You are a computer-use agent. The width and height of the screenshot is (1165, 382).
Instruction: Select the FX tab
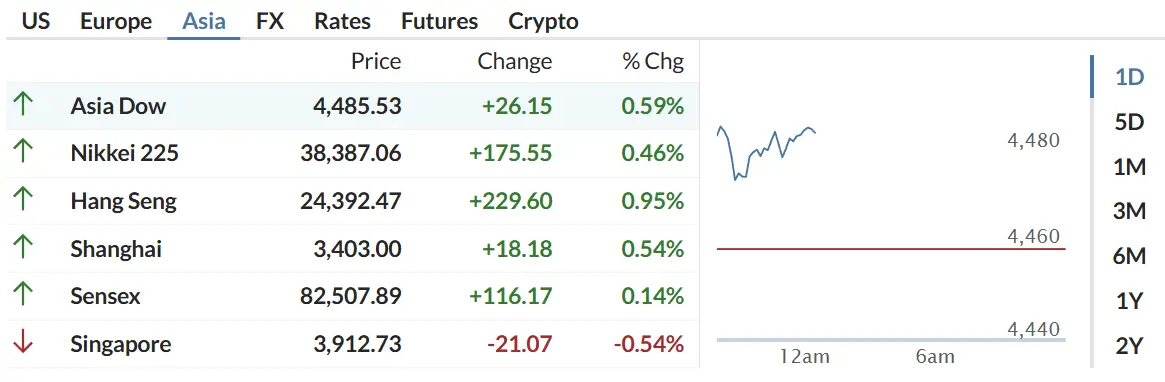(270, 21)
